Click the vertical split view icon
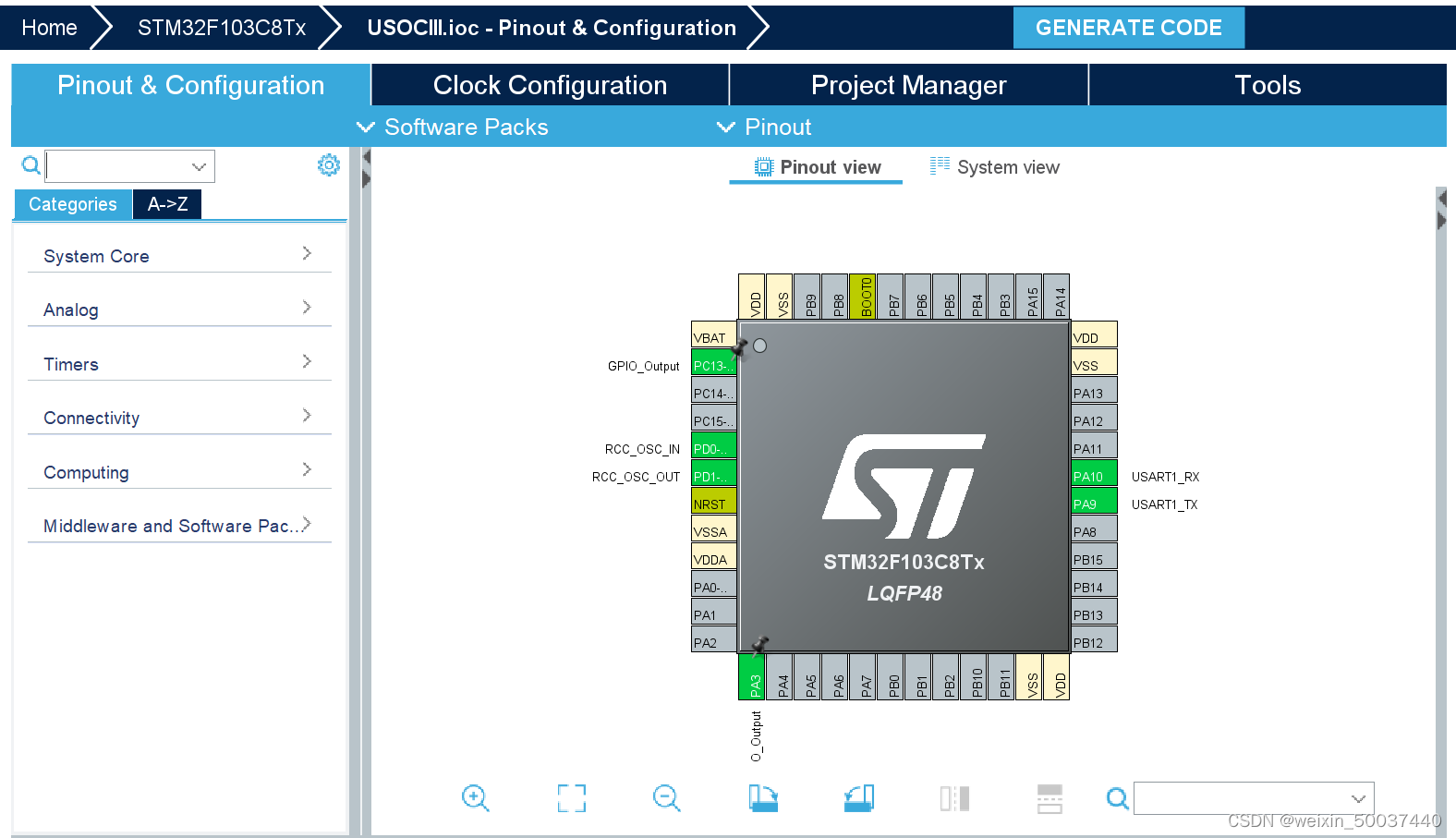Image resolution: width=1456 pixels, height=838 pixels. point(954,798)
